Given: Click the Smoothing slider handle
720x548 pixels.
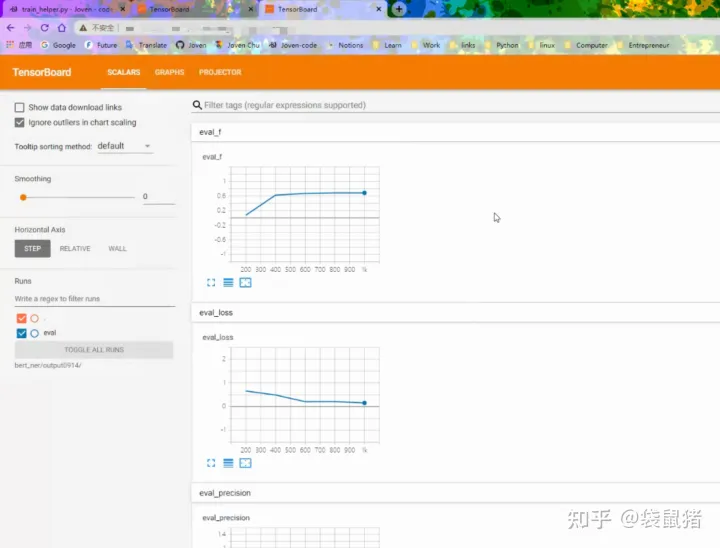Looking at the screenshot, I should (x=23, y=197).
